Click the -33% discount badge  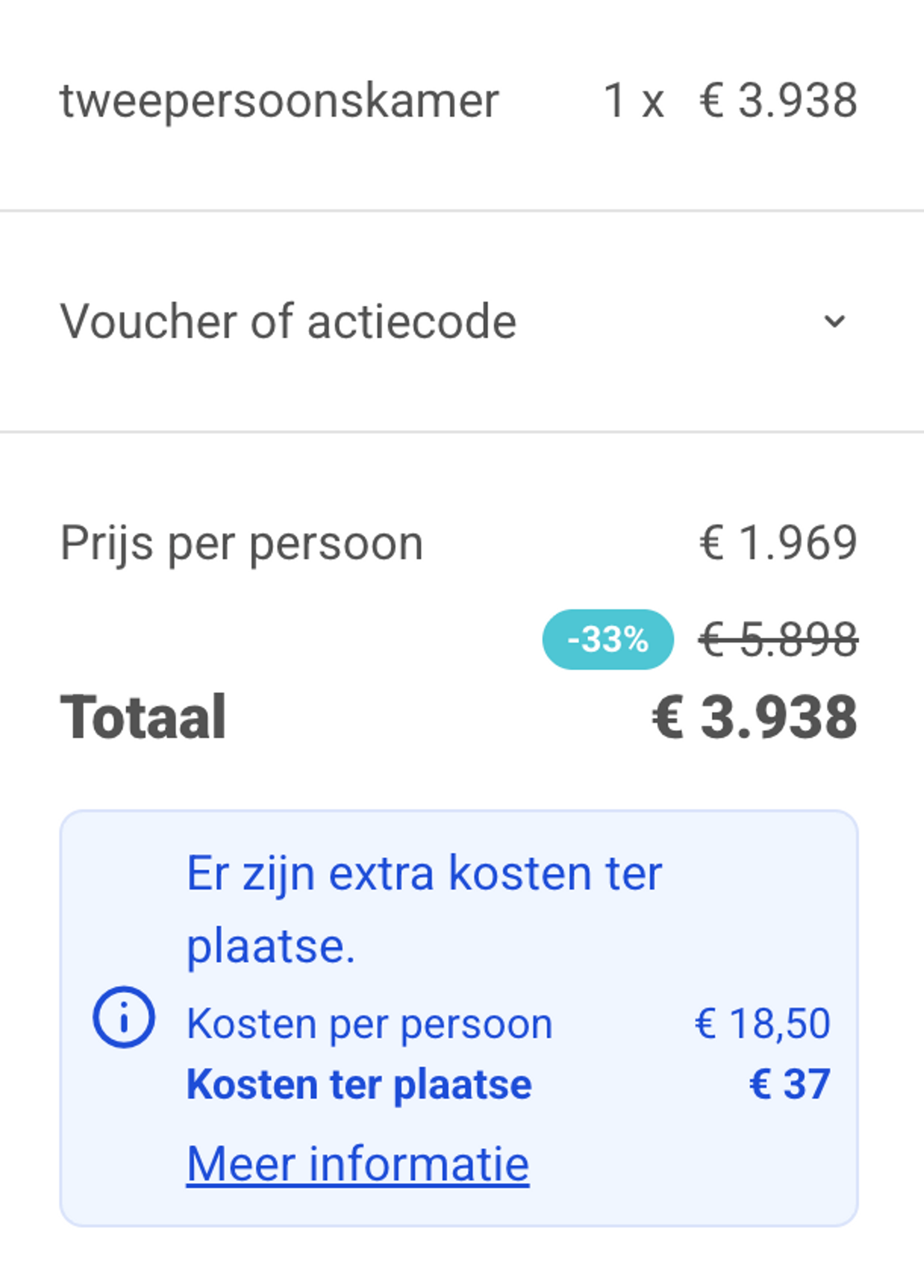tap(608, 640)
